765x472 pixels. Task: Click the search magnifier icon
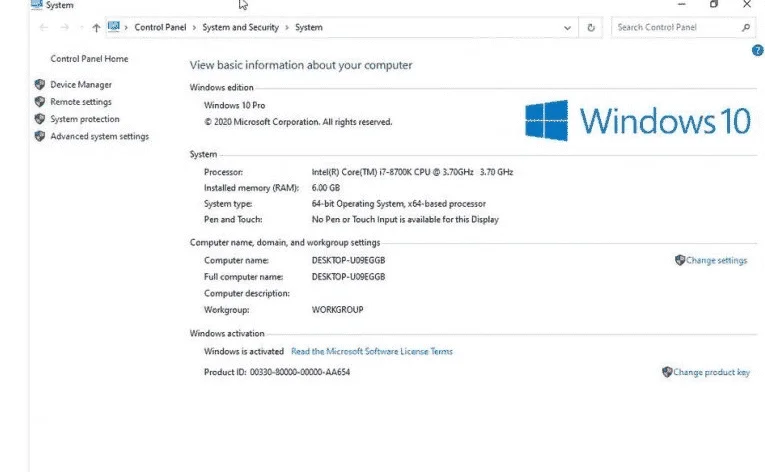point(745,28)
